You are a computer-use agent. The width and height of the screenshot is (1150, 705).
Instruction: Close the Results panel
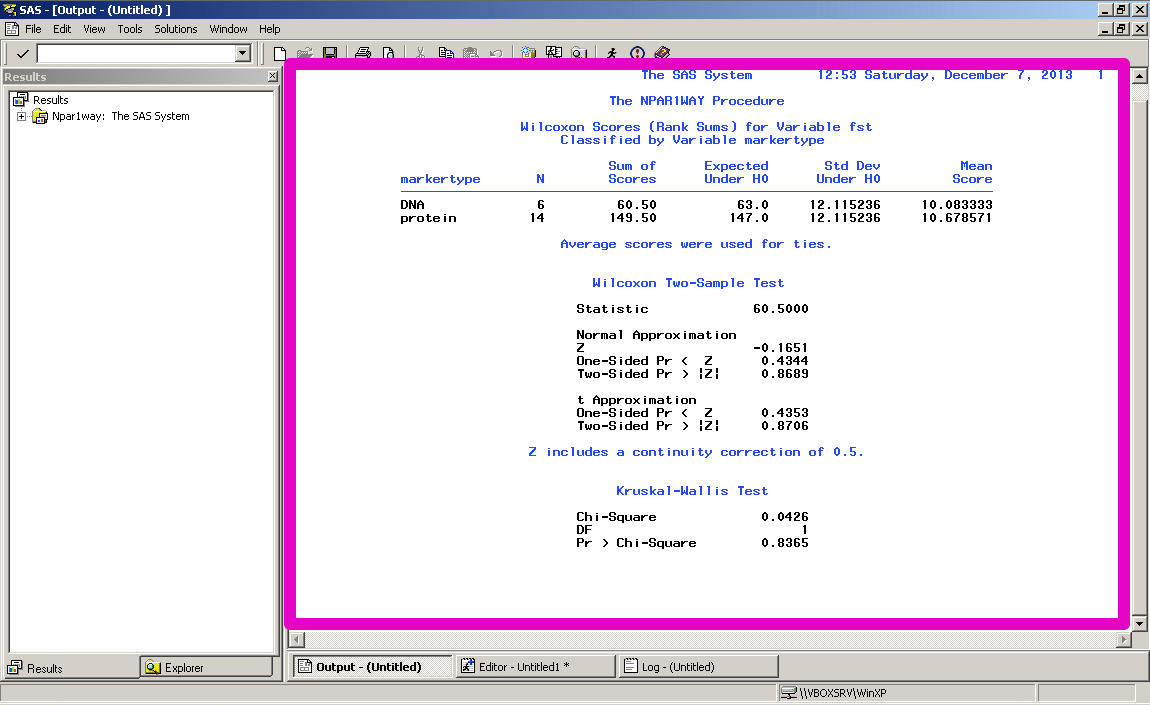click(273, 77)
